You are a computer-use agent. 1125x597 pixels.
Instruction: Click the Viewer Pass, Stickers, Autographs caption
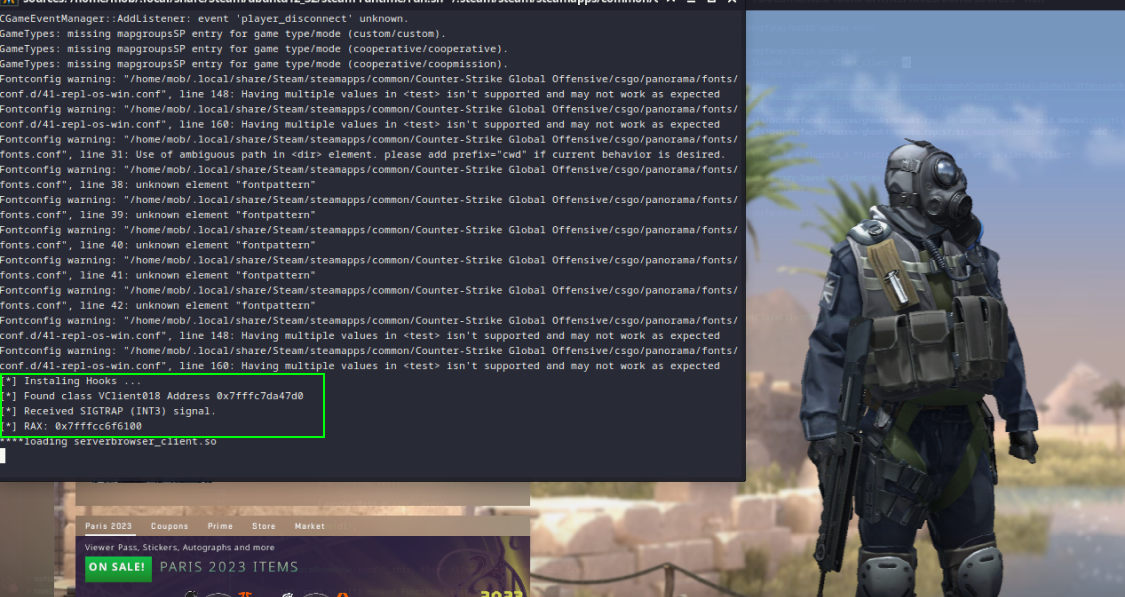pyautogui.click(x=179, y=547)
